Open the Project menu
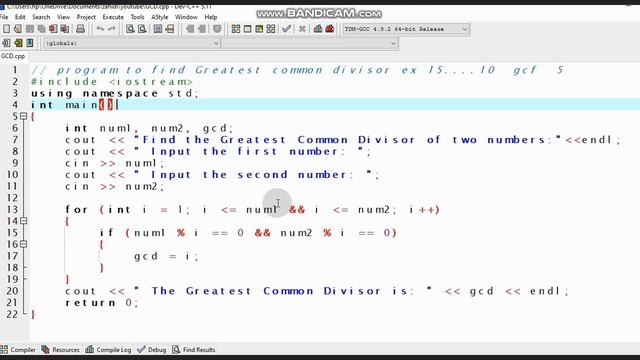640x360 pixels. click(x=86, y=17)
